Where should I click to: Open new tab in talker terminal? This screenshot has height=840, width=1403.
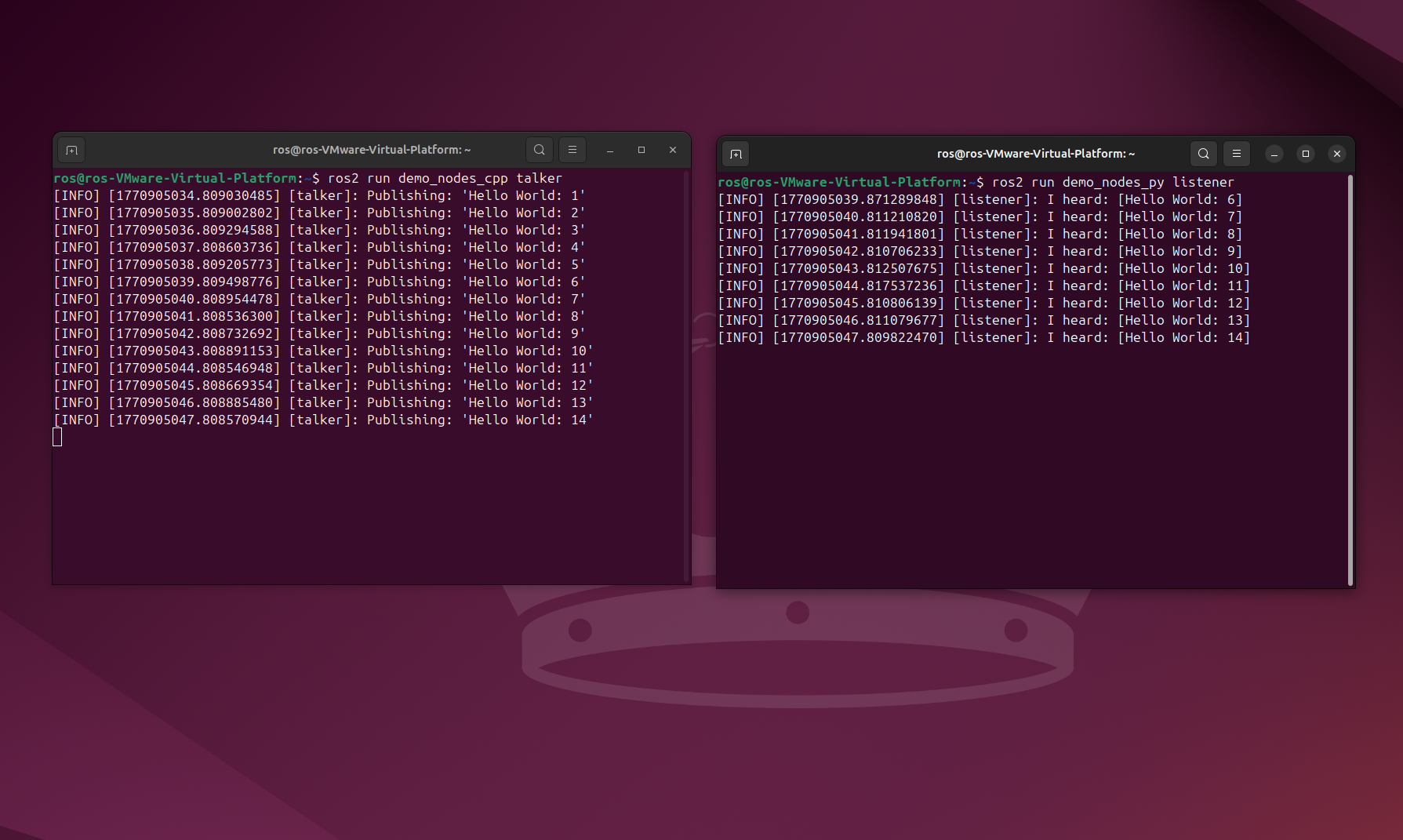71,150
